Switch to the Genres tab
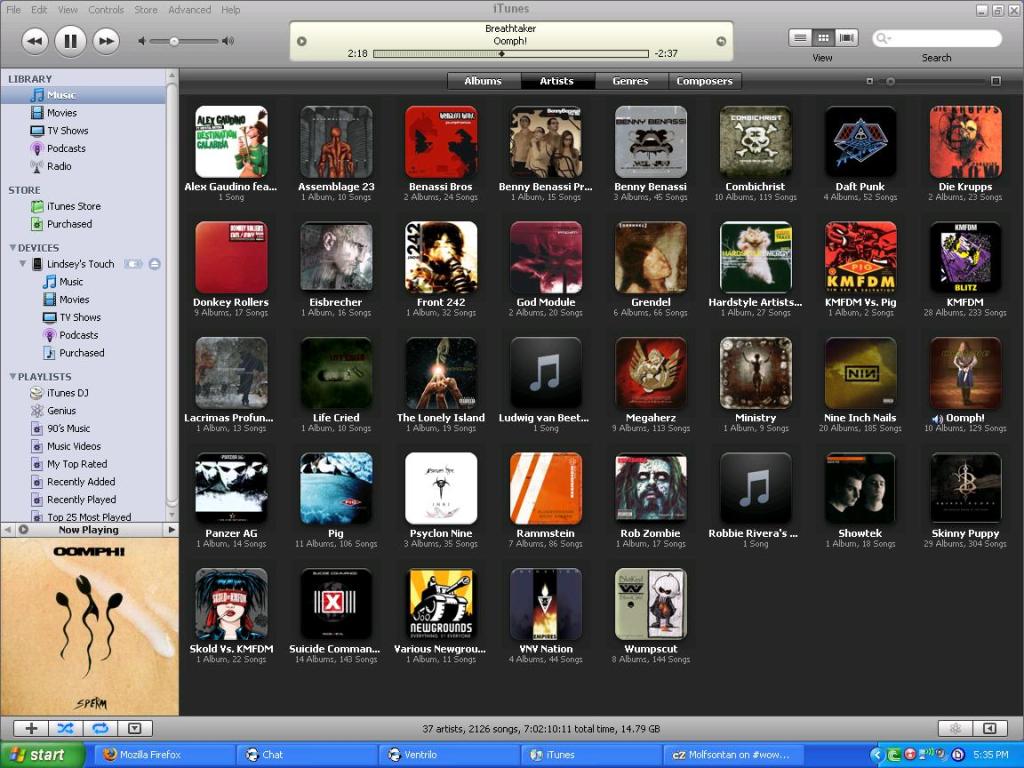 (x=630, y=81)
